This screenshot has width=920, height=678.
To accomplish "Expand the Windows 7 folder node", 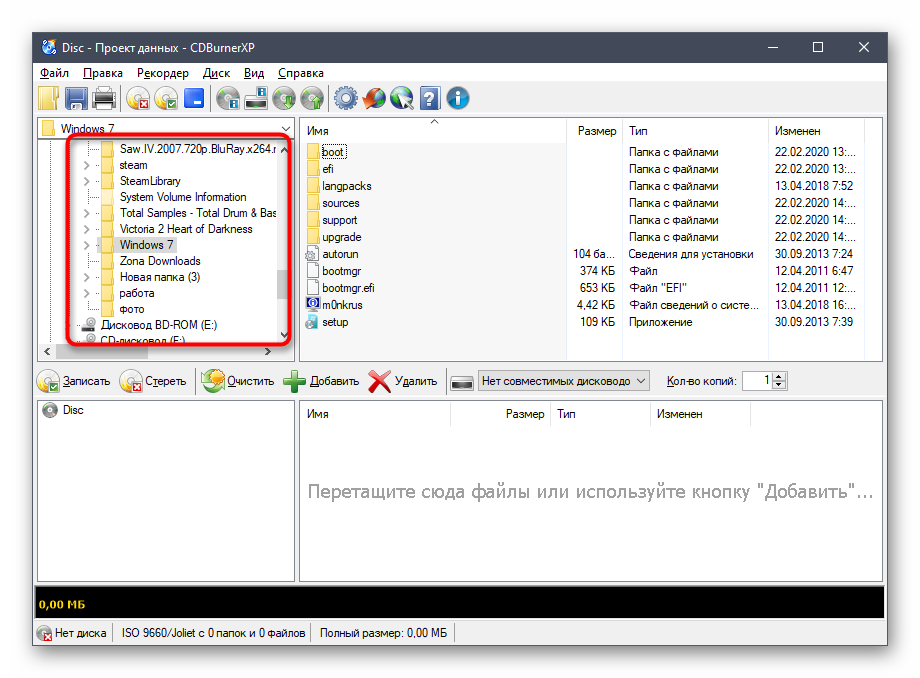I will 87,245.
